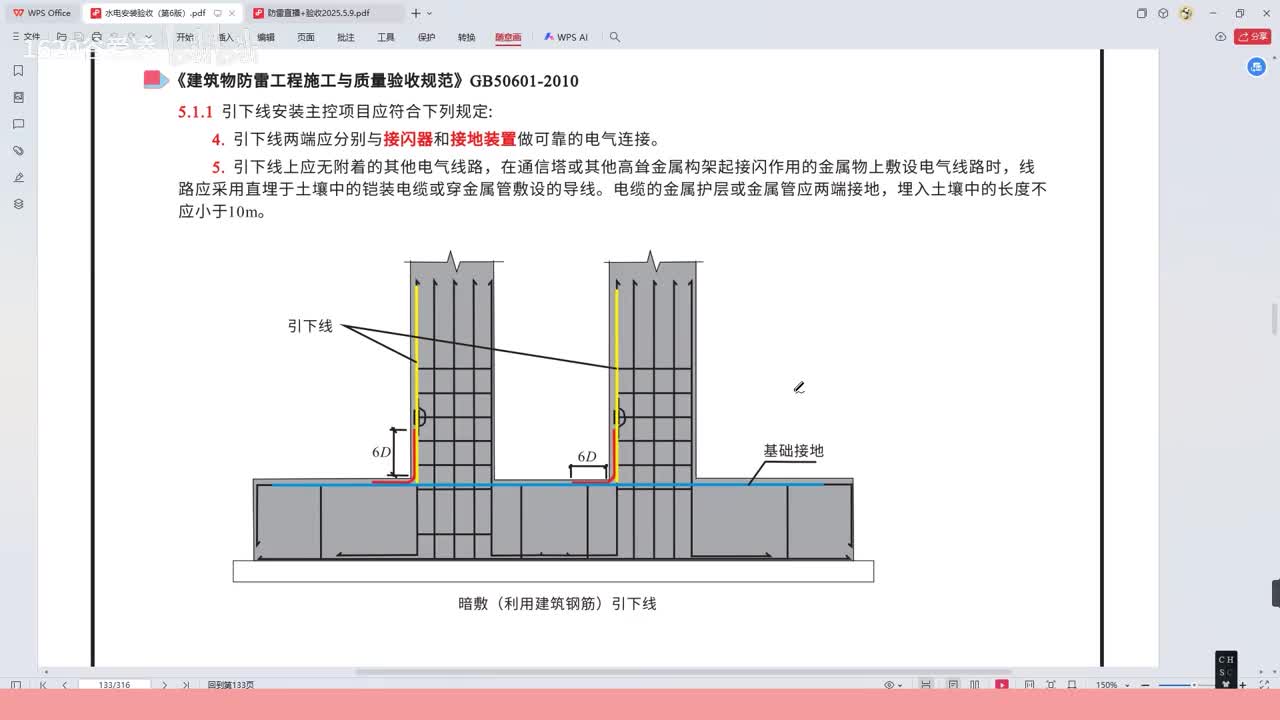The width and height of the screenshot is (1280, 720).
Task: Open the attachments paperclip panel
Action: tap(18, 151)
